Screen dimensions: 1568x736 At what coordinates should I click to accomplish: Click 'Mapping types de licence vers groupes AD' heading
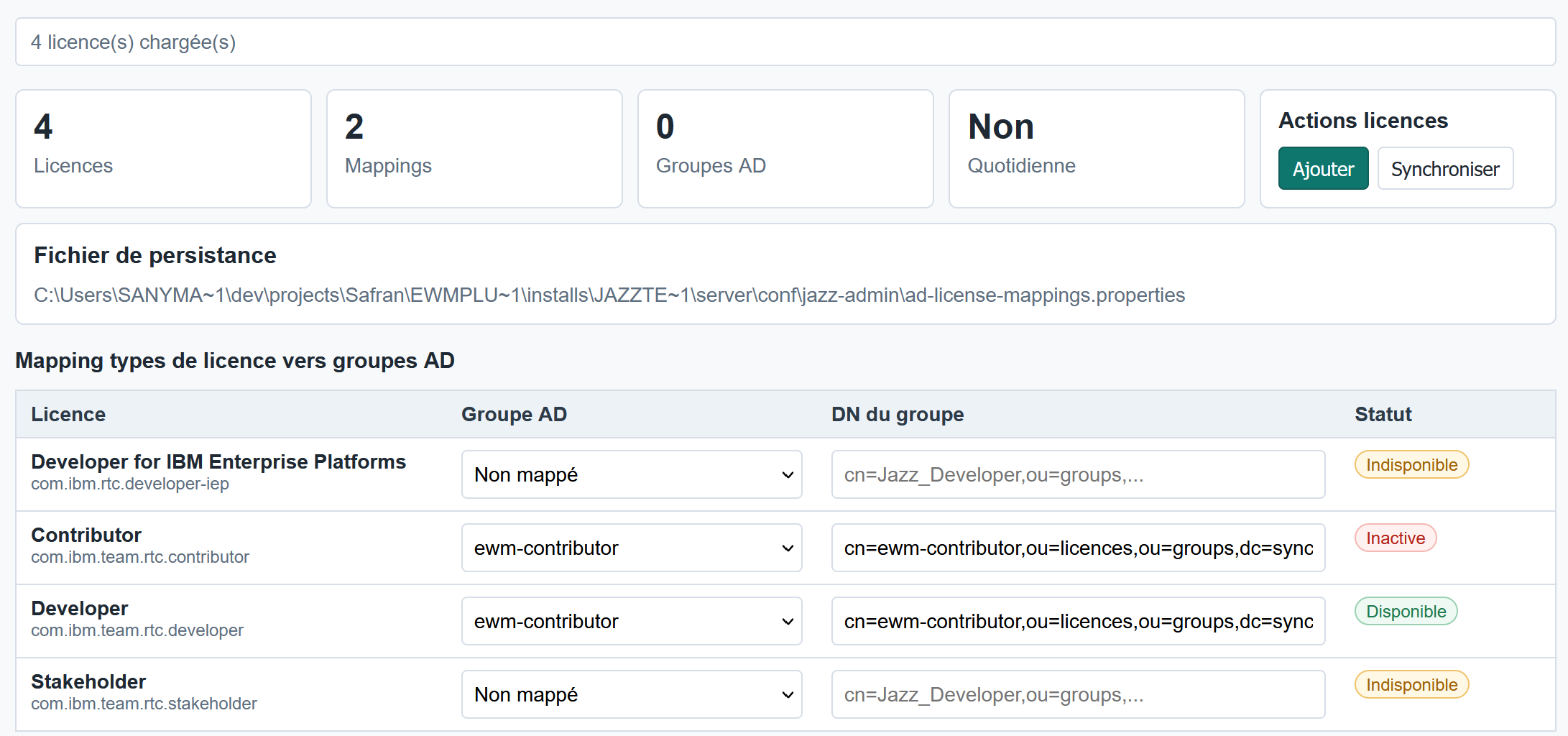pos(235,360)
